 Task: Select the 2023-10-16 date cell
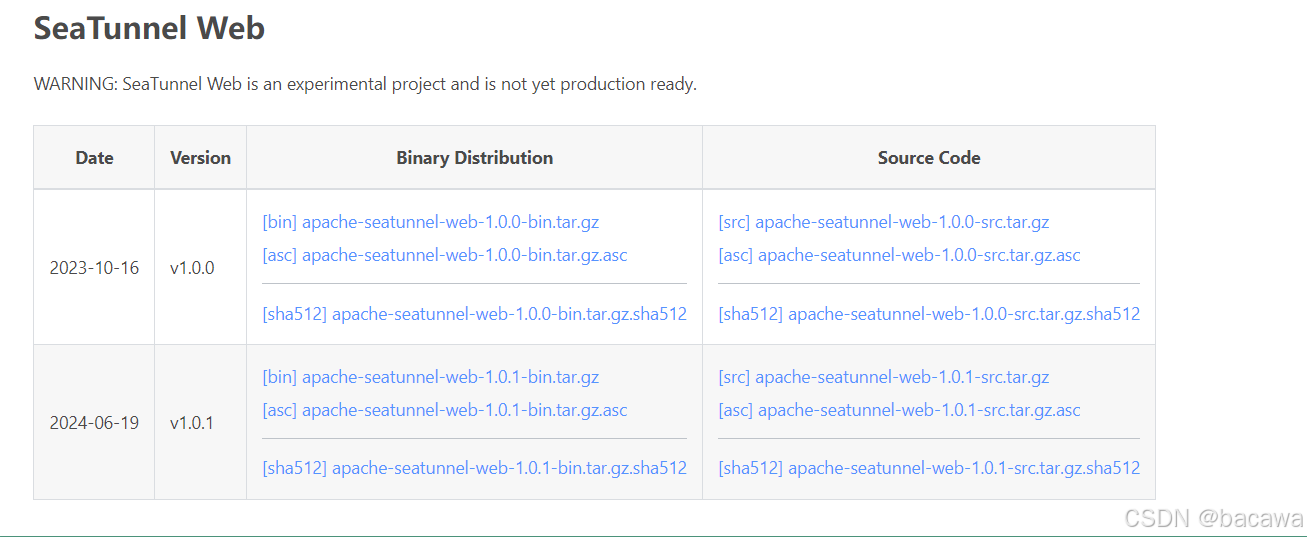[x=94, y=268]
